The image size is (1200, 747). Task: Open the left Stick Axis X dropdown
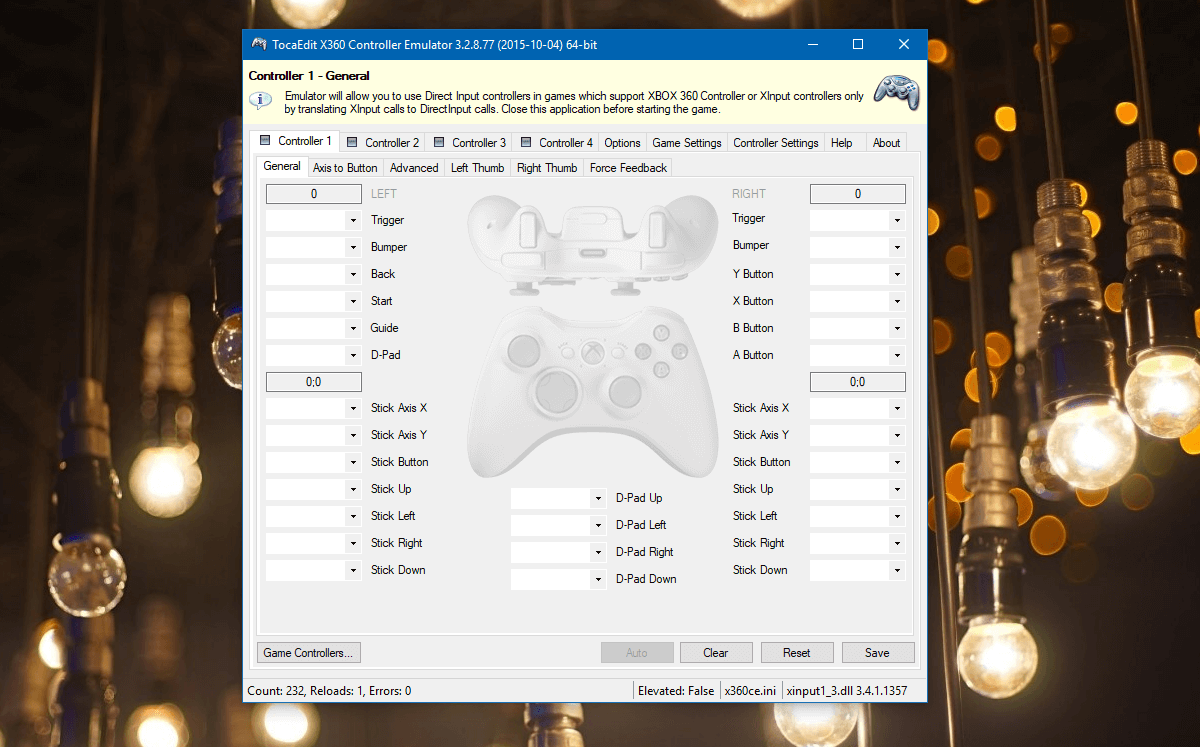[353, 408]
